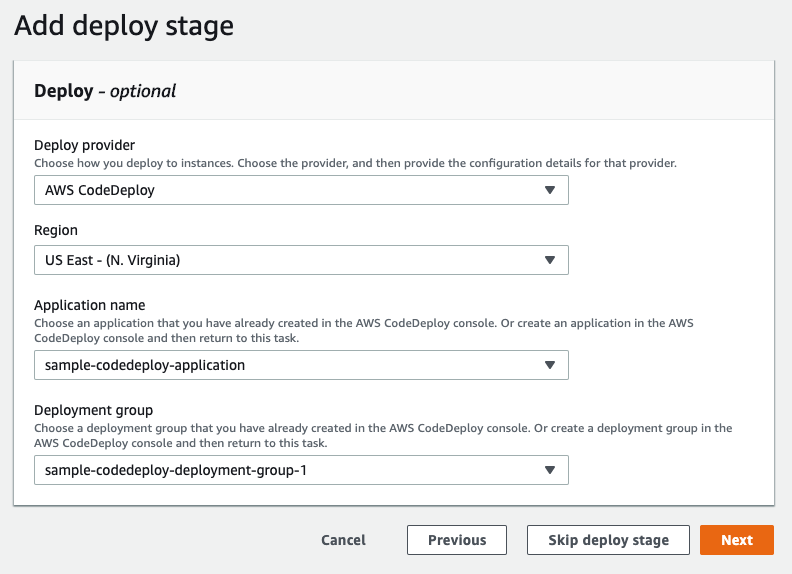Go back with the Previous button

(457, 540)
